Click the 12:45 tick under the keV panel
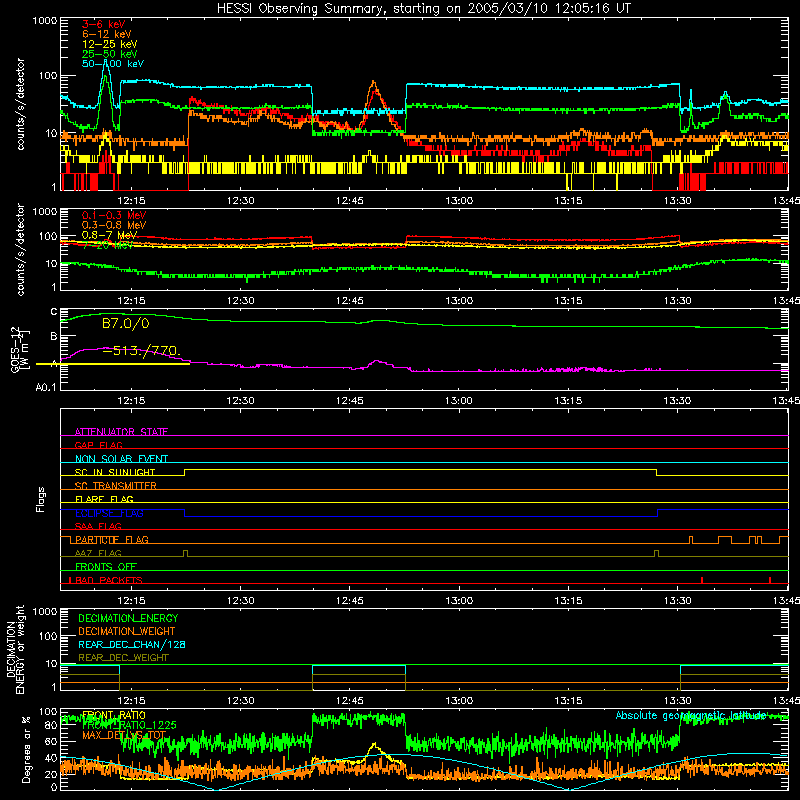 coord(349,201)
